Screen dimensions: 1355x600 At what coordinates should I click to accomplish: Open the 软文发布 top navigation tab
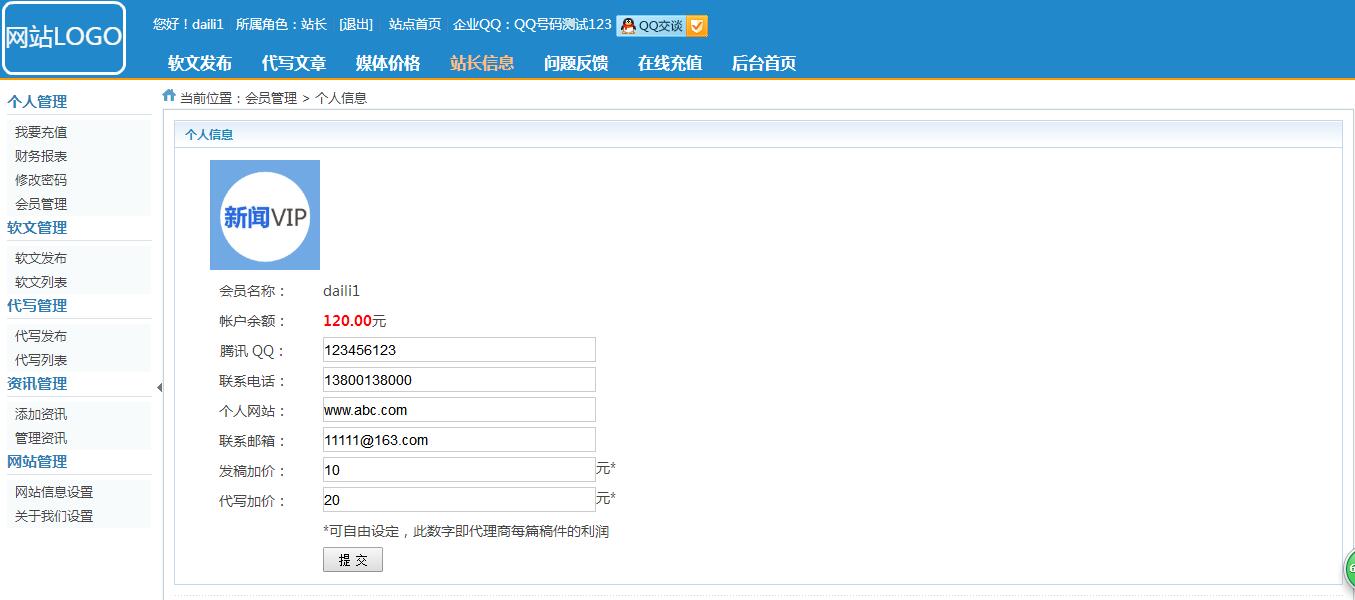click(x=200, y=63)
